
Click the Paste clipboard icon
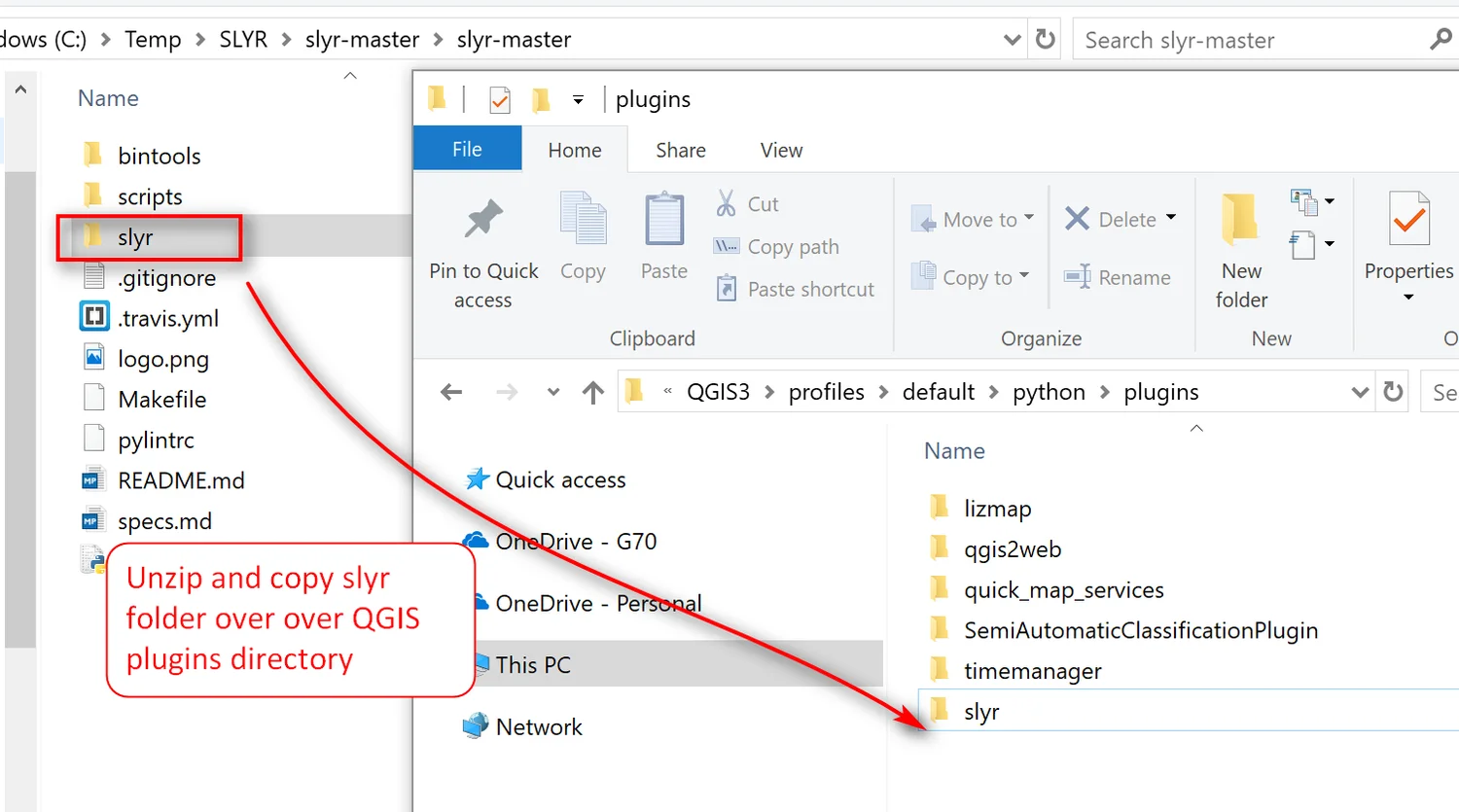664,219
